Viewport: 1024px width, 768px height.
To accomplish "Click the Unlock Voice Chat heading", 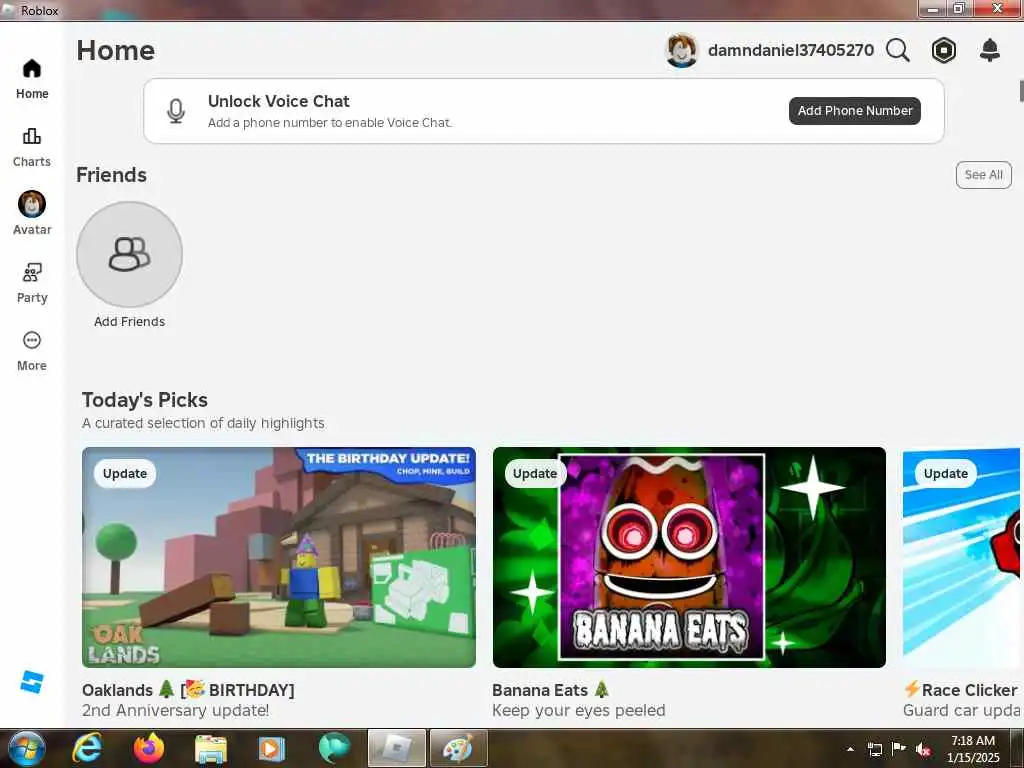I will pos(279,101).
